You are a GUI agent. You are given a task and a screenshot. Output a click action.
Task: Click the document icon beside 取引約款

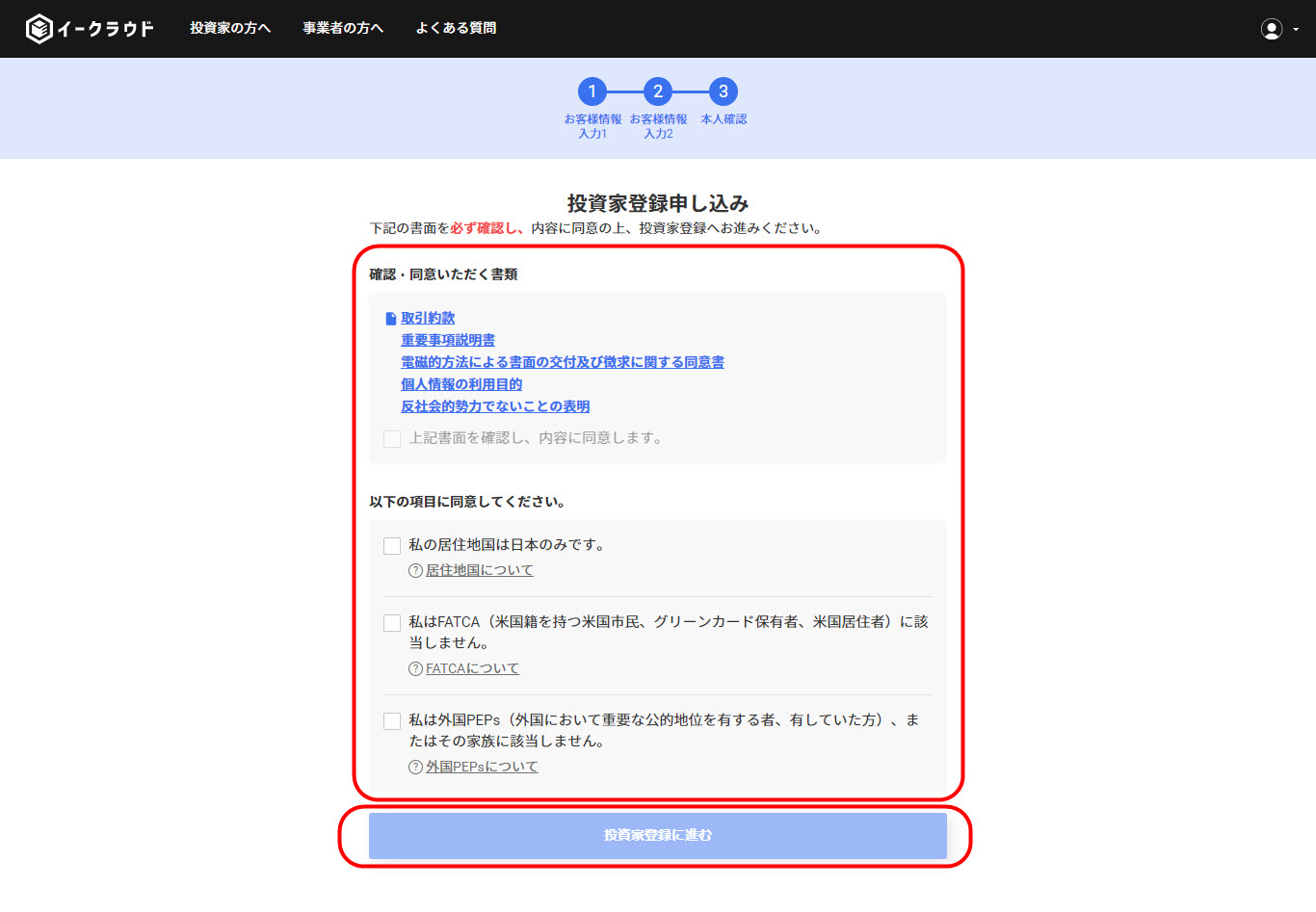click(389, 316)
